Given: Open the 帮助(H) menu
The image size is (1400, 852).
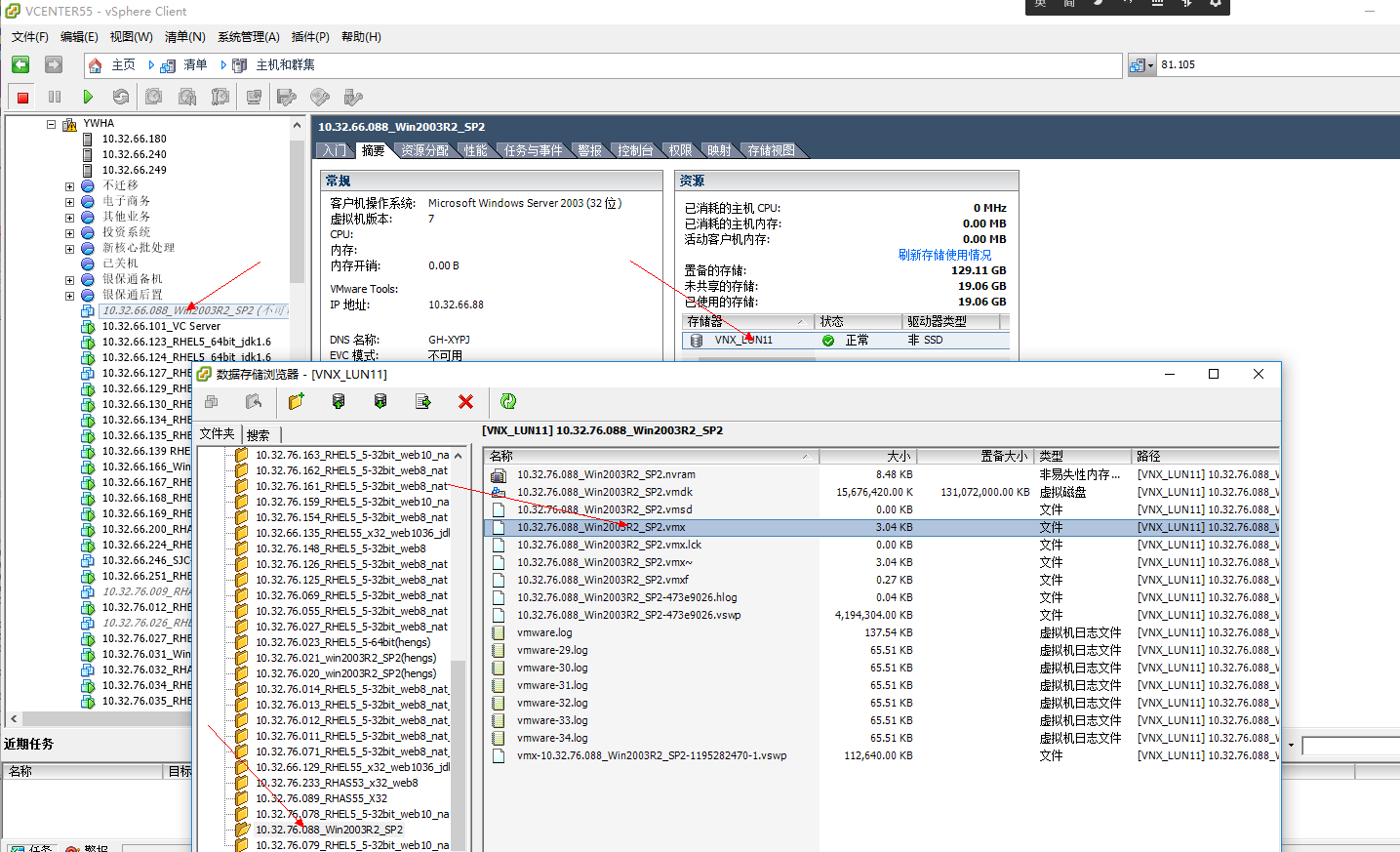Looking at the screenshot, I should tap(361, 37).
